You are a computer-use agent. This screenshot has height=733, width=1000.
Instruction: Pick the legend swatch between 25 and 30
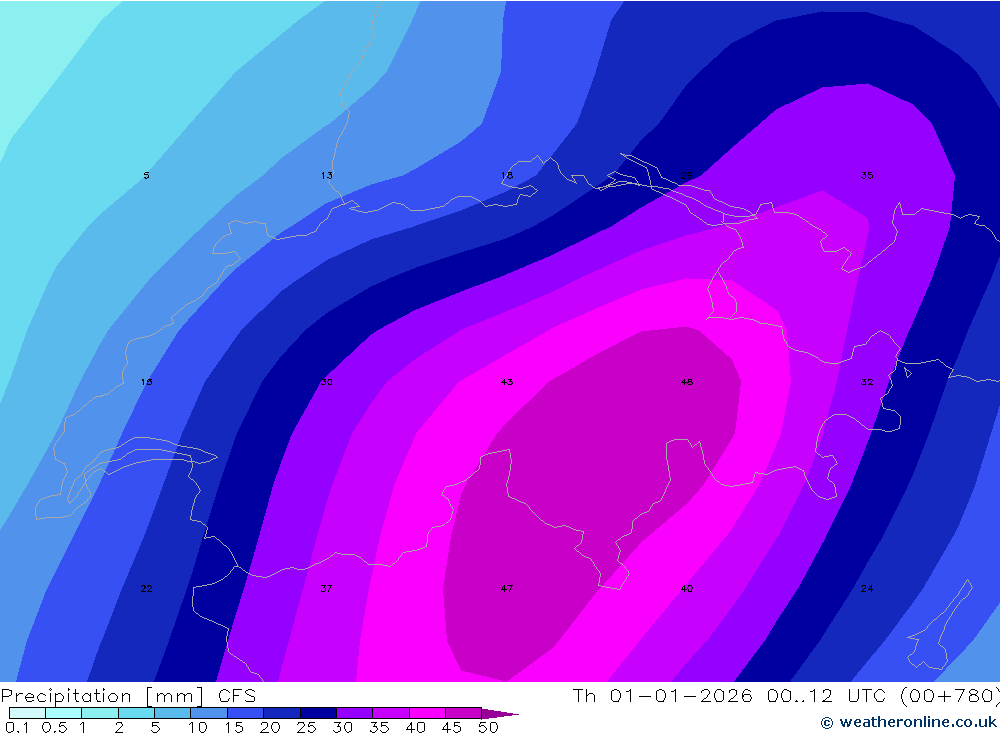click(318, 713)
